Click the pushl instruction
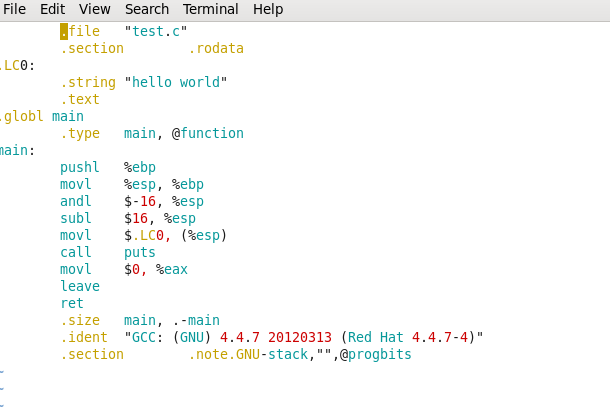The image size is (610, 415). pos(80,167)
